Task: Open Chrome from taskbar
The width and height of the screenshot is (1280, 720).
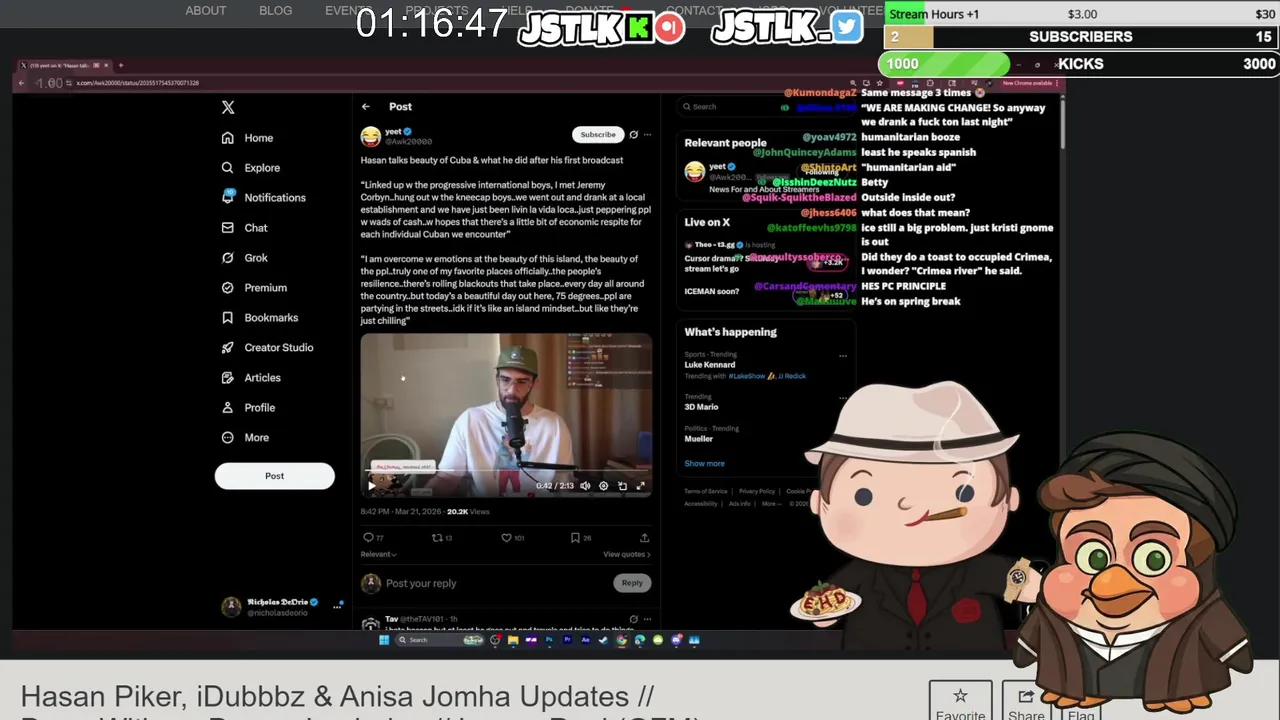Action: click(x=621, y=640)
